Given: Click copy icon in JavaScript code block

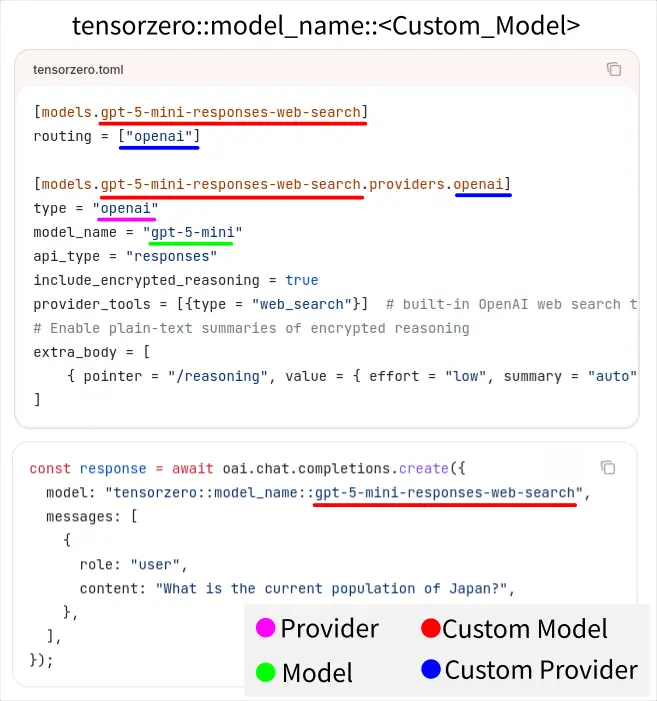Looking at the screenshot, I should pyautogui.click(x=608, y=467).
